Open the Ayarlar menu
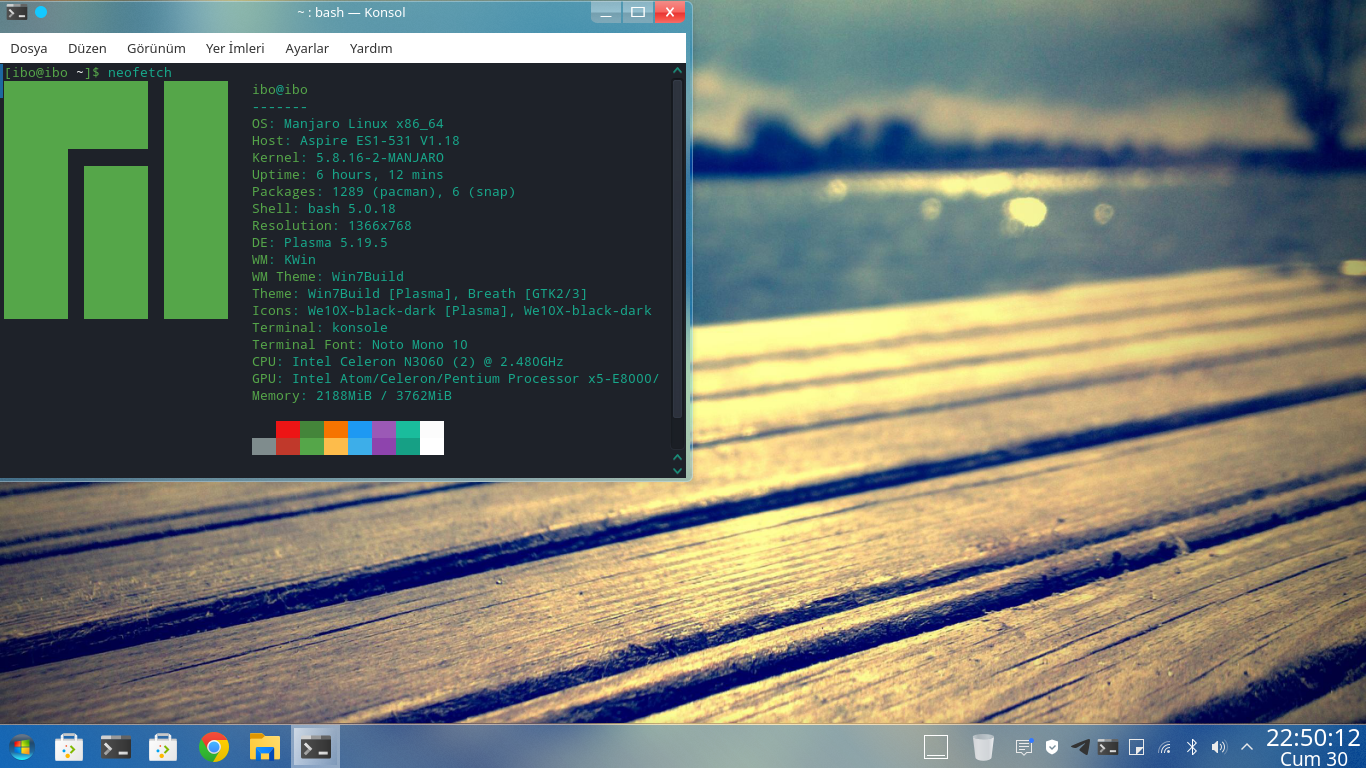Screen dimensions: 1366x768 click(307, 48)
